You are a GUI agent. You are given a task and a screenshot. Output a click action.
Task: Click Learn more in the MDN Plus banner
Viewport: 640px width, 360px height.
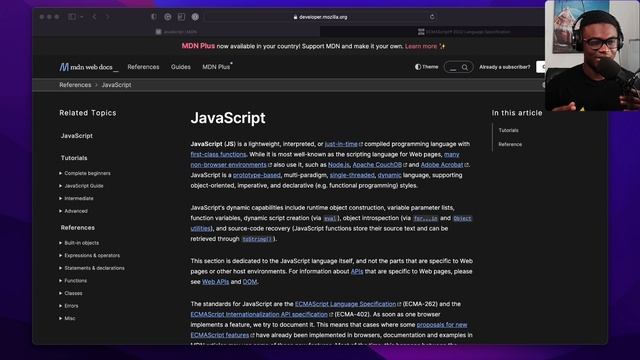421,46
